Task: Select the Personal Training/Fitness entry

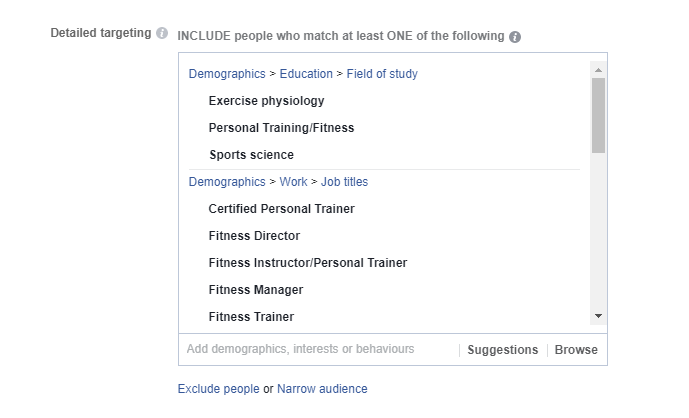Action: [x=281, y=128]
